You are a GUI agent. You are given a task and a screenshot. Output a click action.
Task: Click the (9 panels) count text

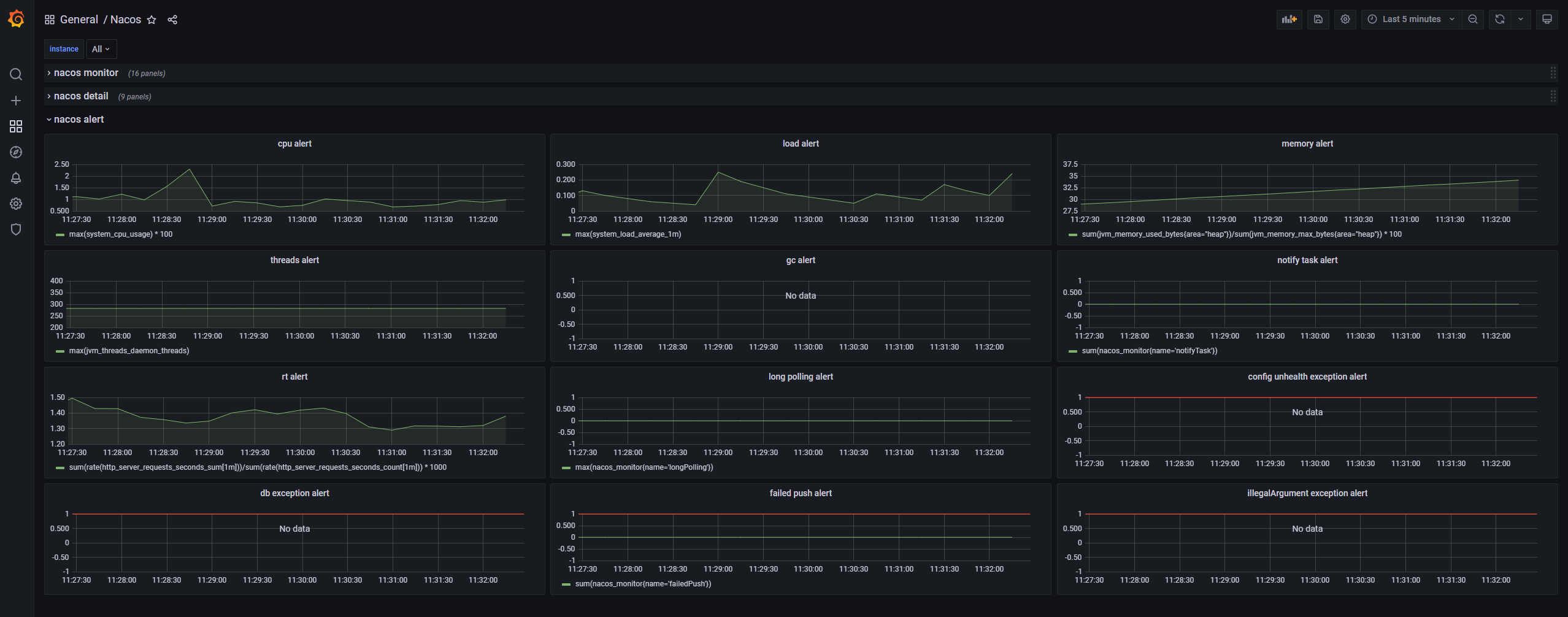(x=134, y=97)
